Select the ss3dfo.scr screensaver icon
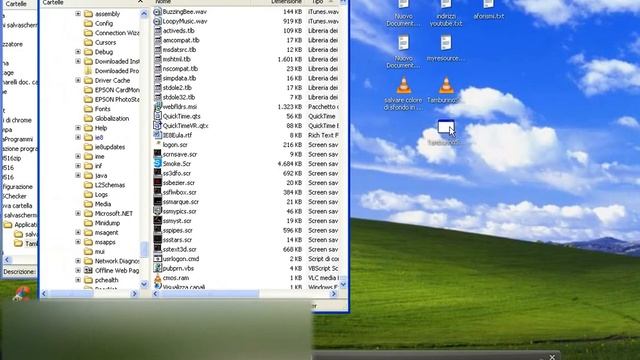 (158, 173)
